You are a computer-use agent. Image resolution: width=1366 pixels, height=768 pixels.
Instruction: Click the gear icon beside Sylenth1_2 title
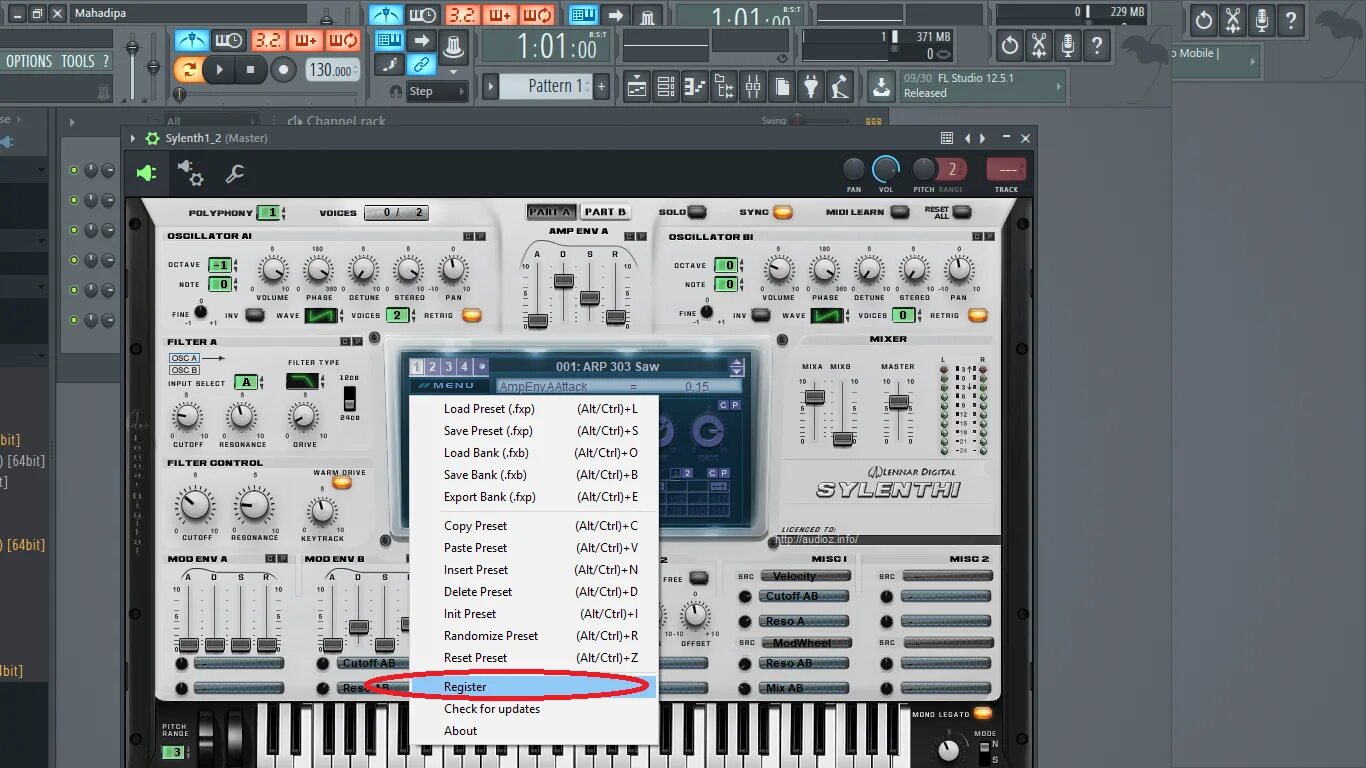pos(152,138)
